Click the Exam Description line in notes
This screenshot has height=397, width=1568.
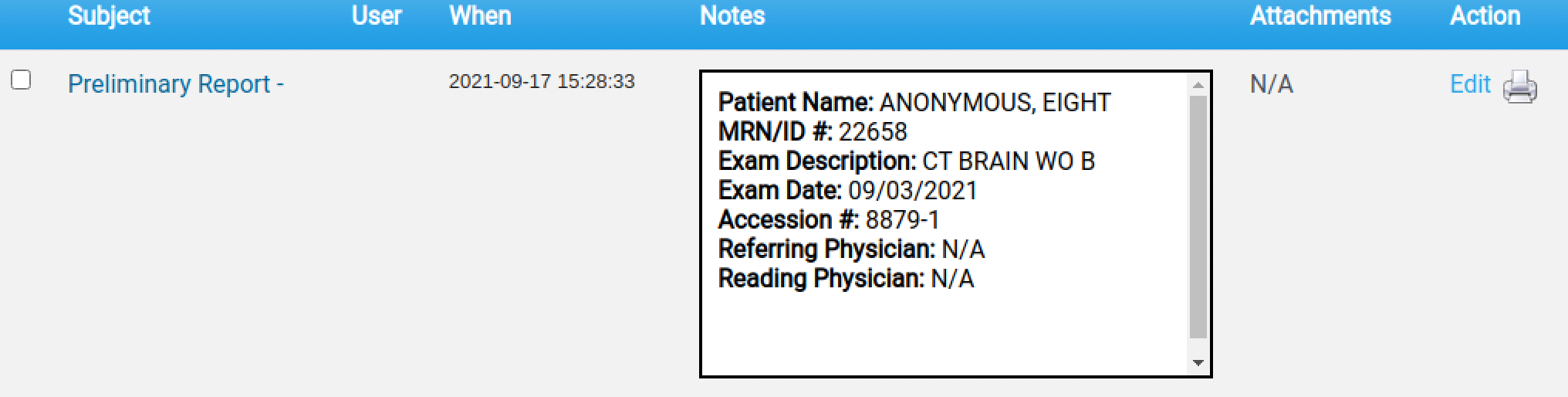(x=906, y=161)
